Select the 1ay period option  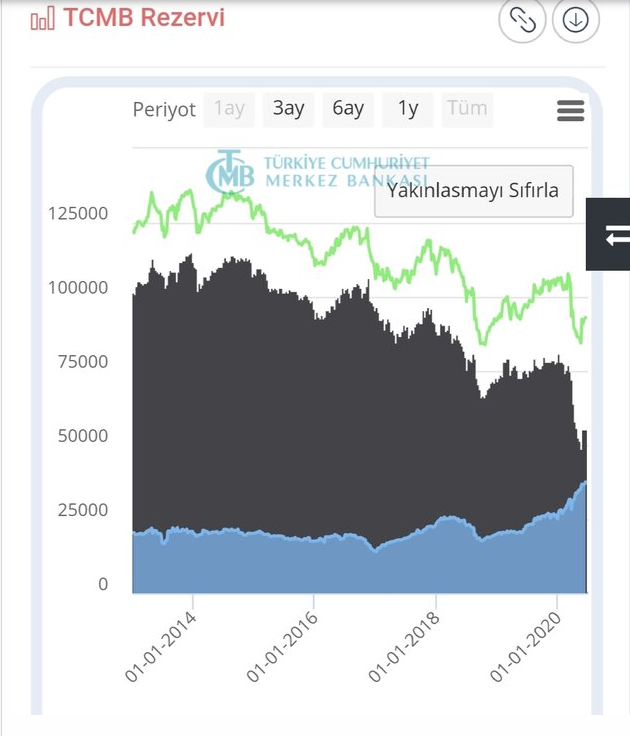tap(229, 109)
